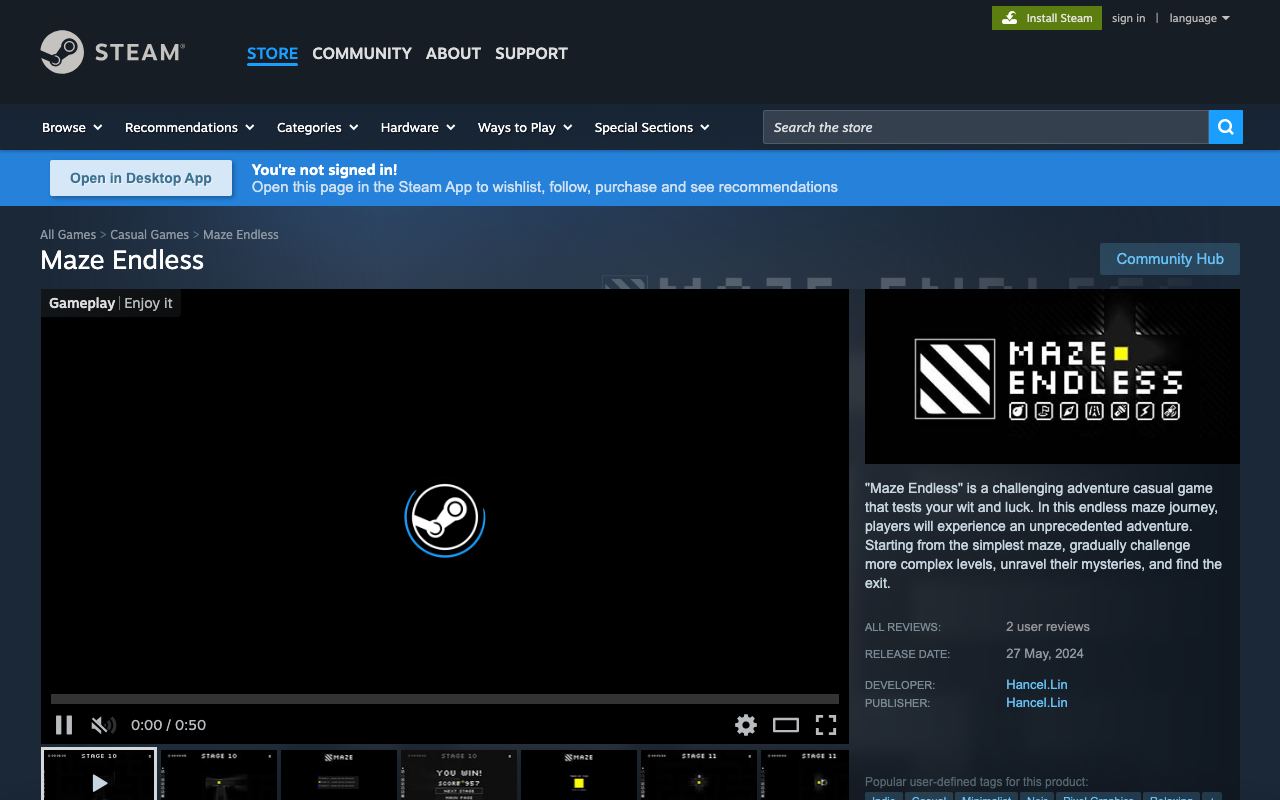Open the publisher Hancel.Lin link
The image size is (1280, 800).
coord(1037,703)
